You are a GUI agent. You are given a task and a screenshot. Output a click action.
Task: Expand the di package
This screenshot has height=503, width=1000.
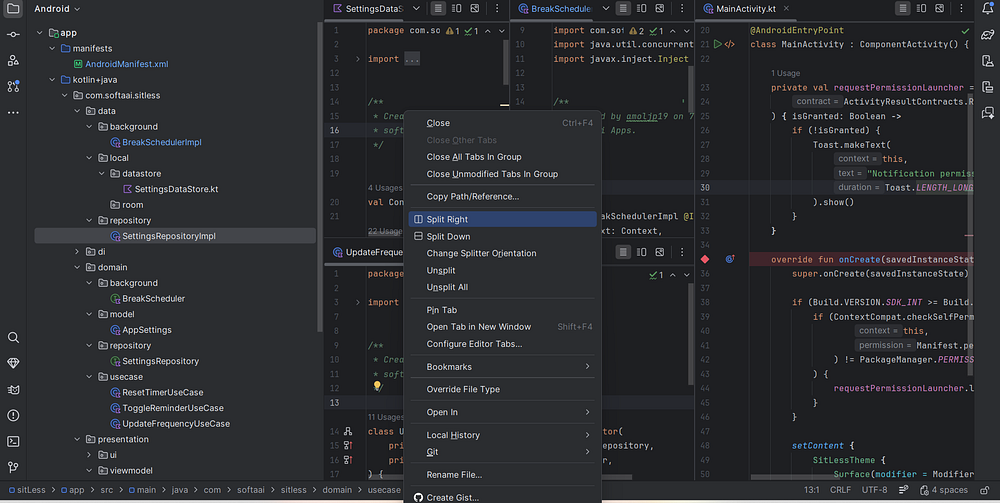(77, 252)
